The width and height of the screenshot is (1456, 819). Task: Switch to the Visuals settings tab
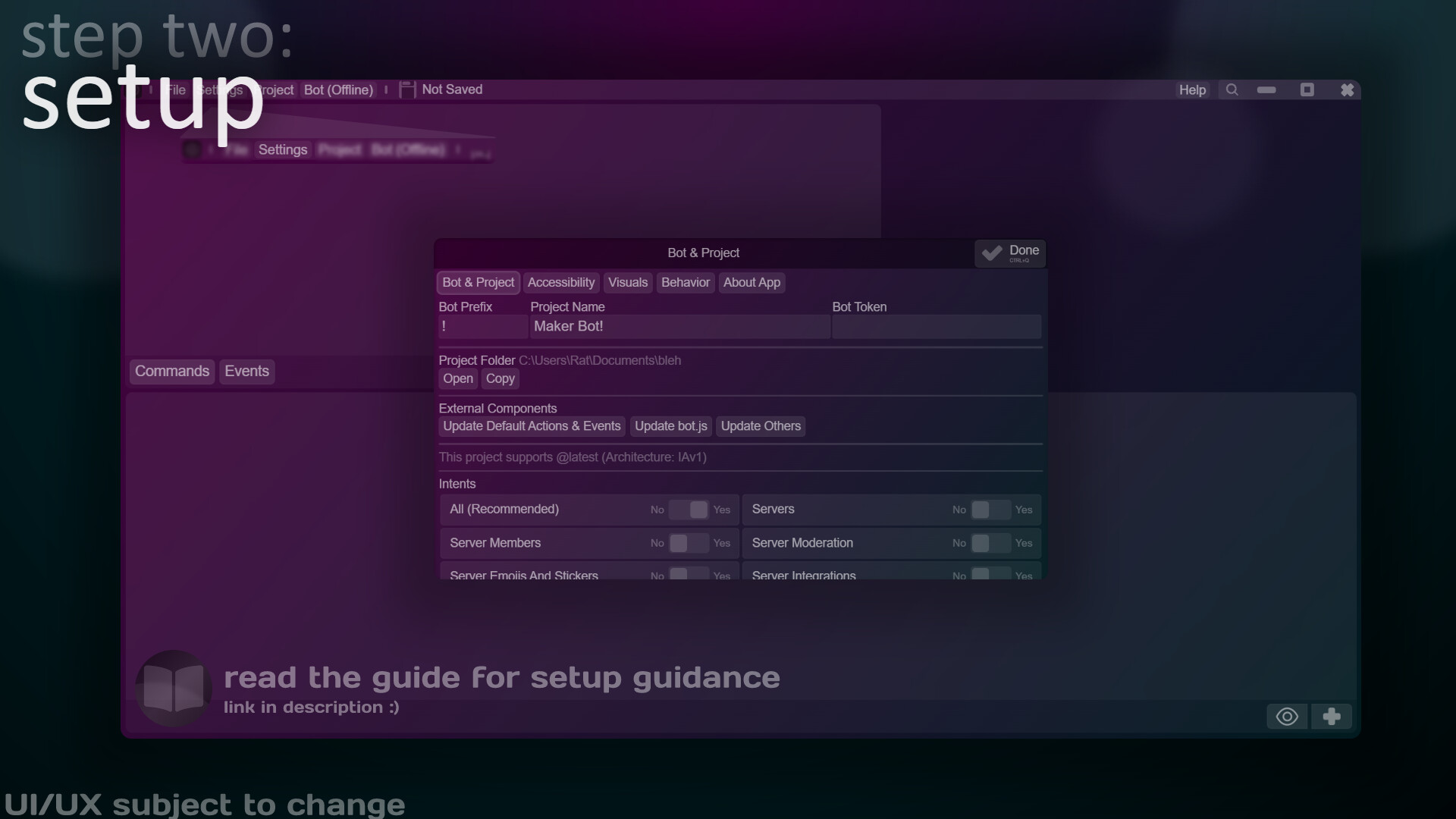(627, 282)
